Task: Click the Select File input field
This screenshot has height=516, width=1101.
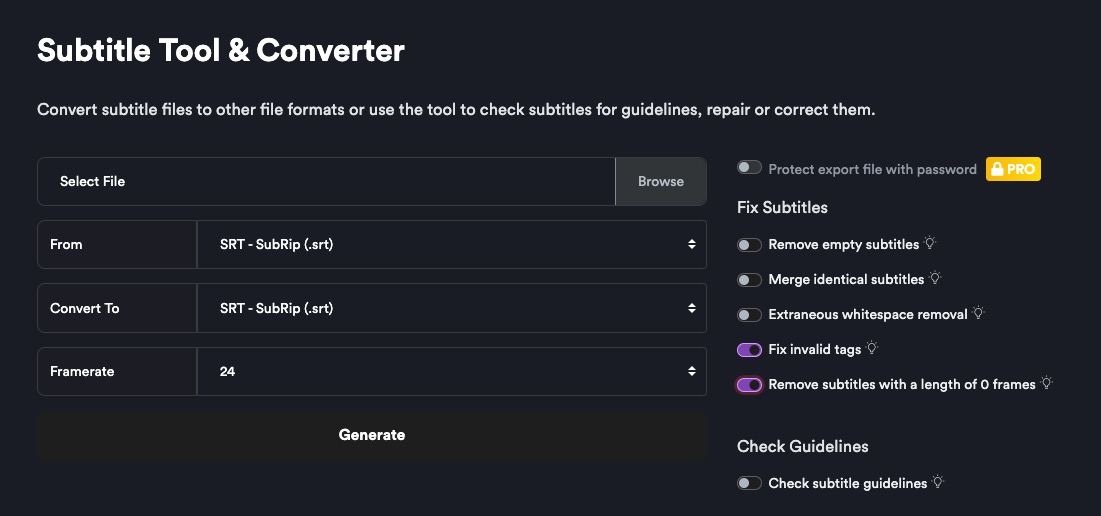Action: pyautogui.click(x=326, y=181)
